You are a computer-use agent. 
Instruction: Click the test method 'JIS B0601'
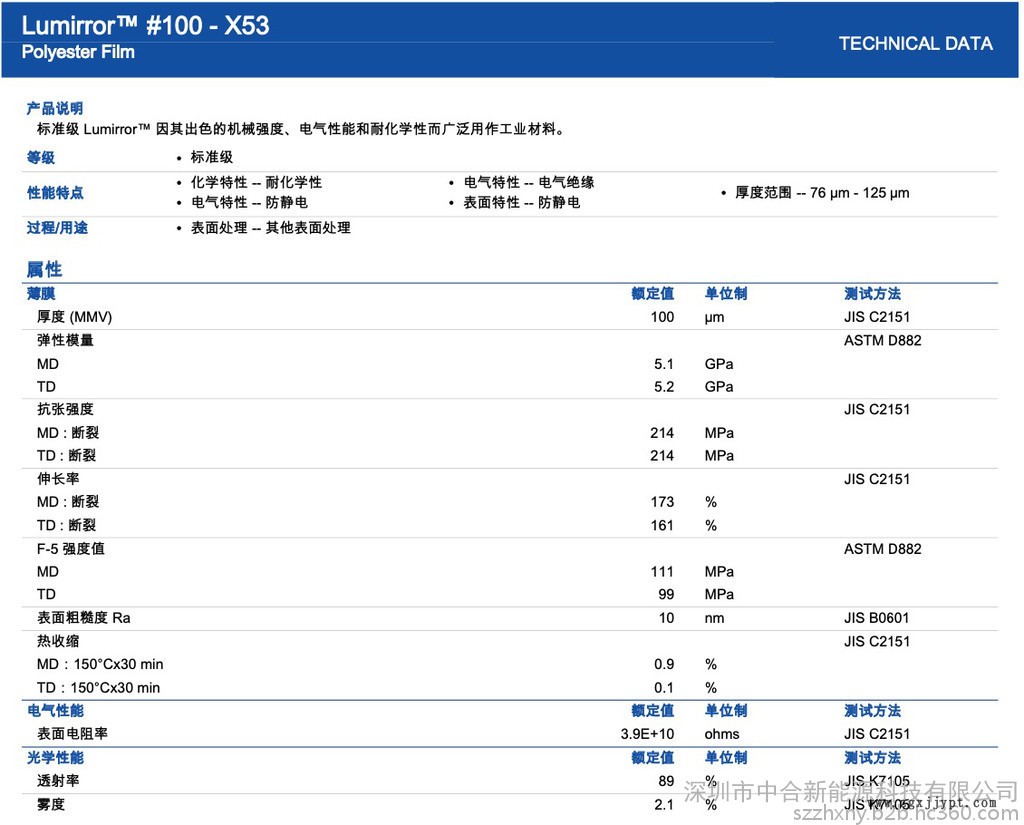(876, 618)
